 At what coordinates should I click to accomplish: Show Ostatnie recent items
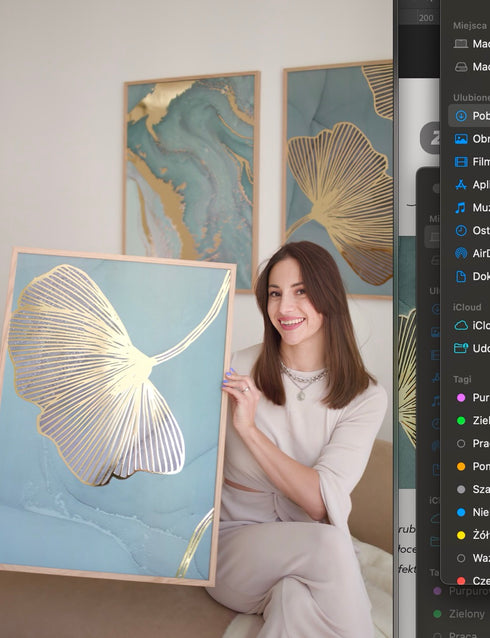(x=469, y=231)
